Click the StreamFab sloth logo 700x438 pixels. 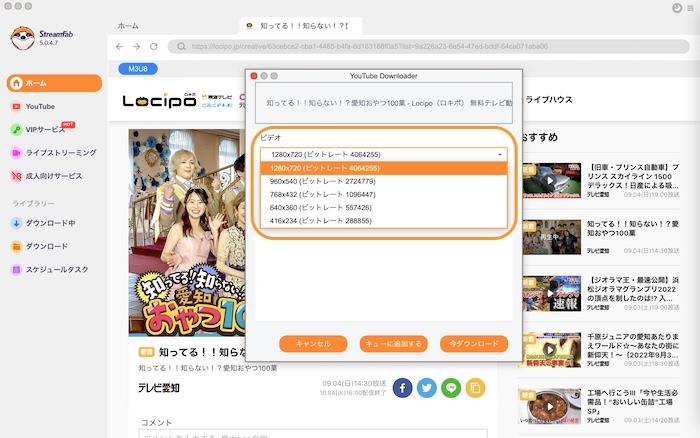tap(22, 38)
